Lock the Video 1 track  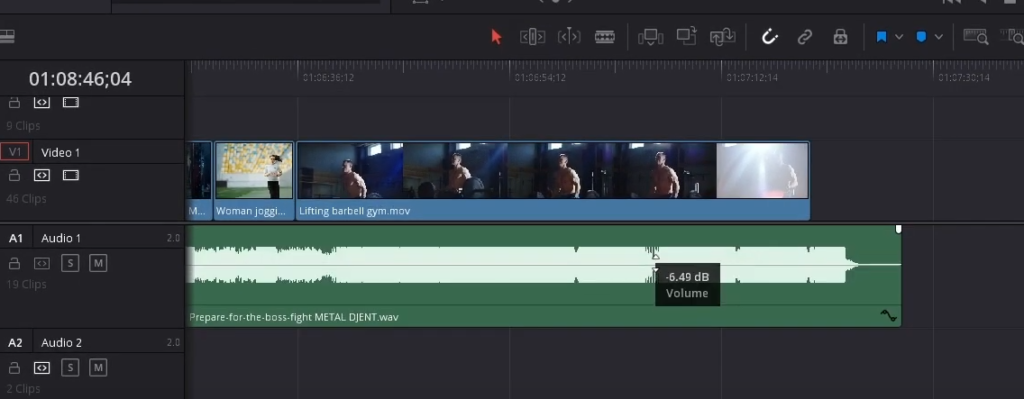14,175
